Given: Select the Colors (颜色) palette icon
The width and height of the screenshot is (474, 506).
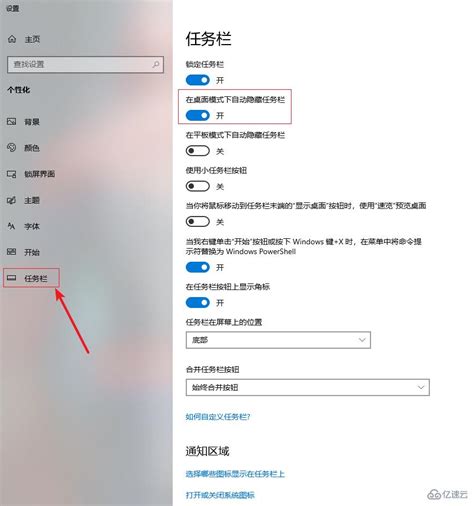Looking at the screenshot, I should (x=12, y=147).
